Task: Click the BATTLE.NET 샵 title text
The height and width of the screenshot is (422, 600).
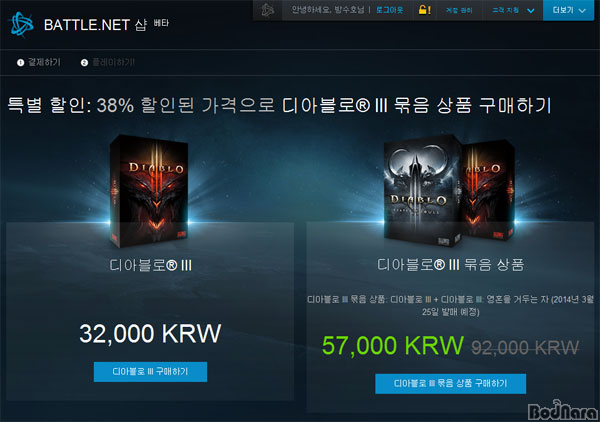Action: click(x=95, y=25)
